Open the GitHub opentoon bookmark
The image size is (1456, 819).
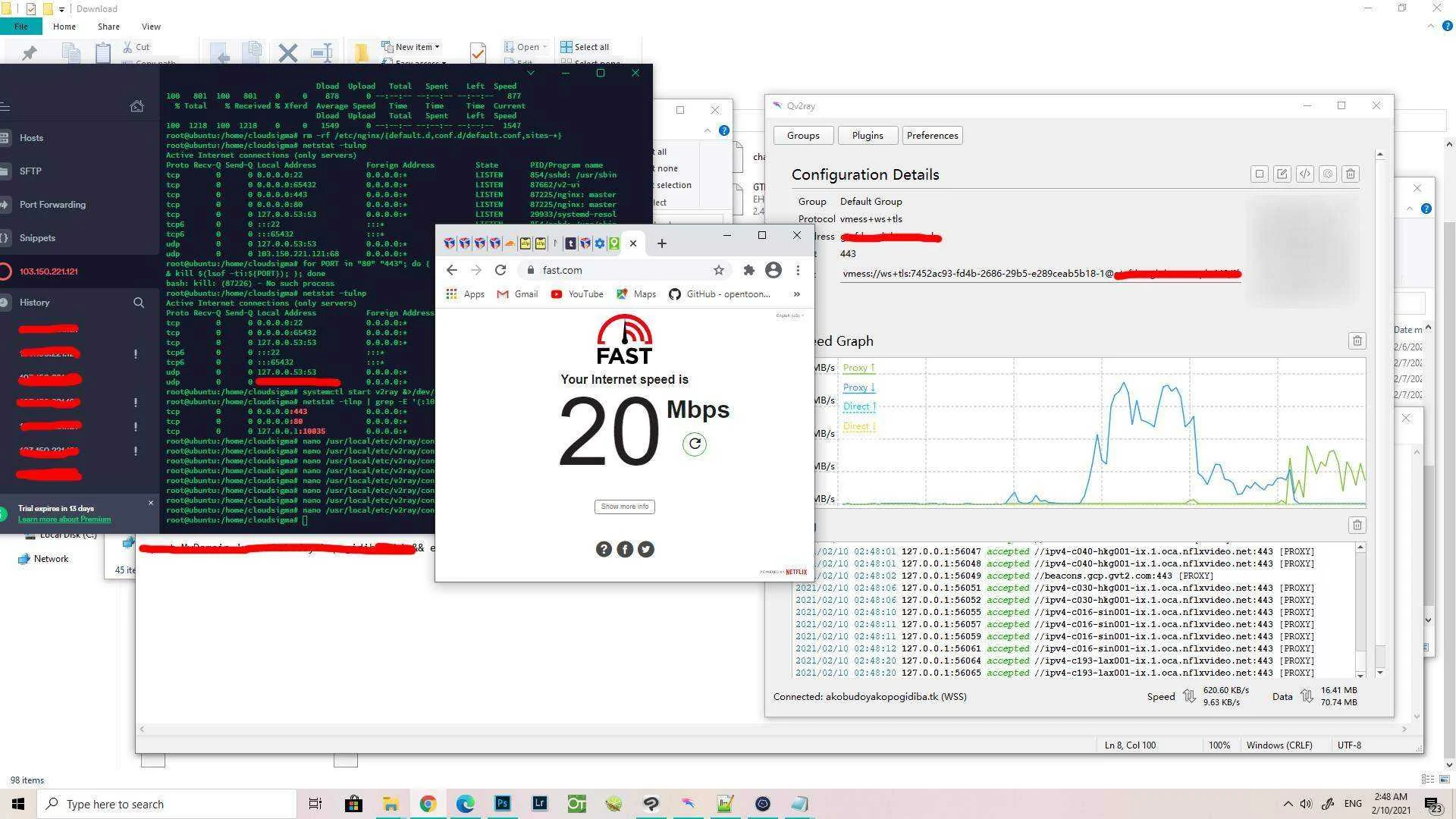[x=720, y=294]
